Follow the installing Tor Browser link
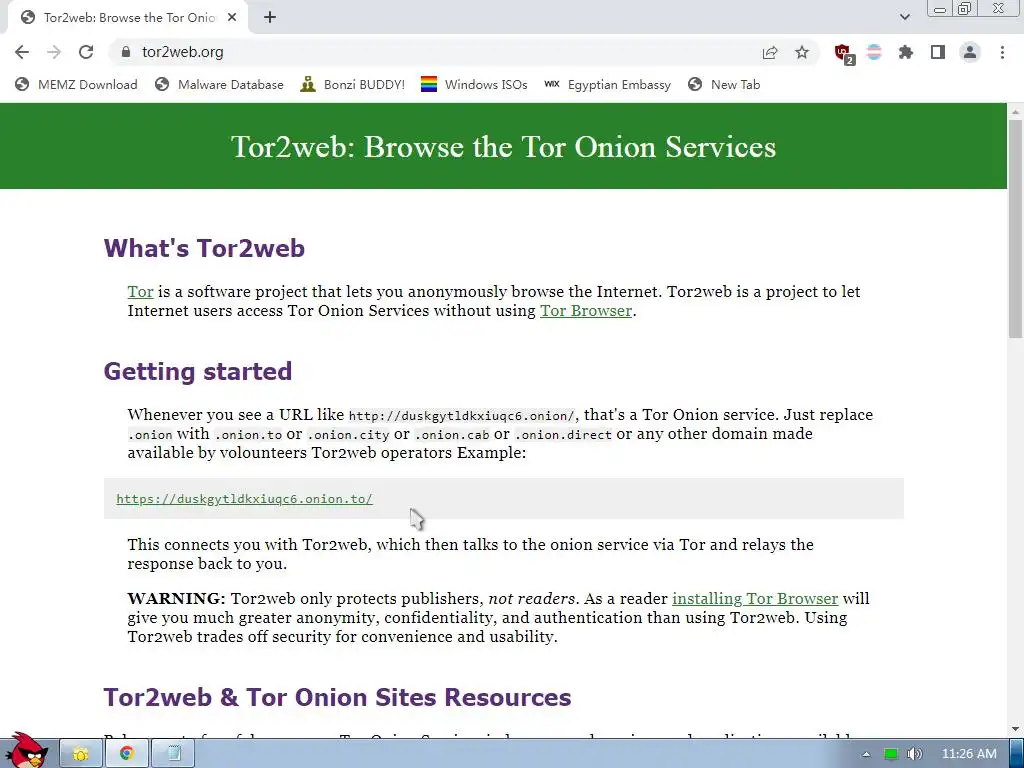 tap(755, 598)
